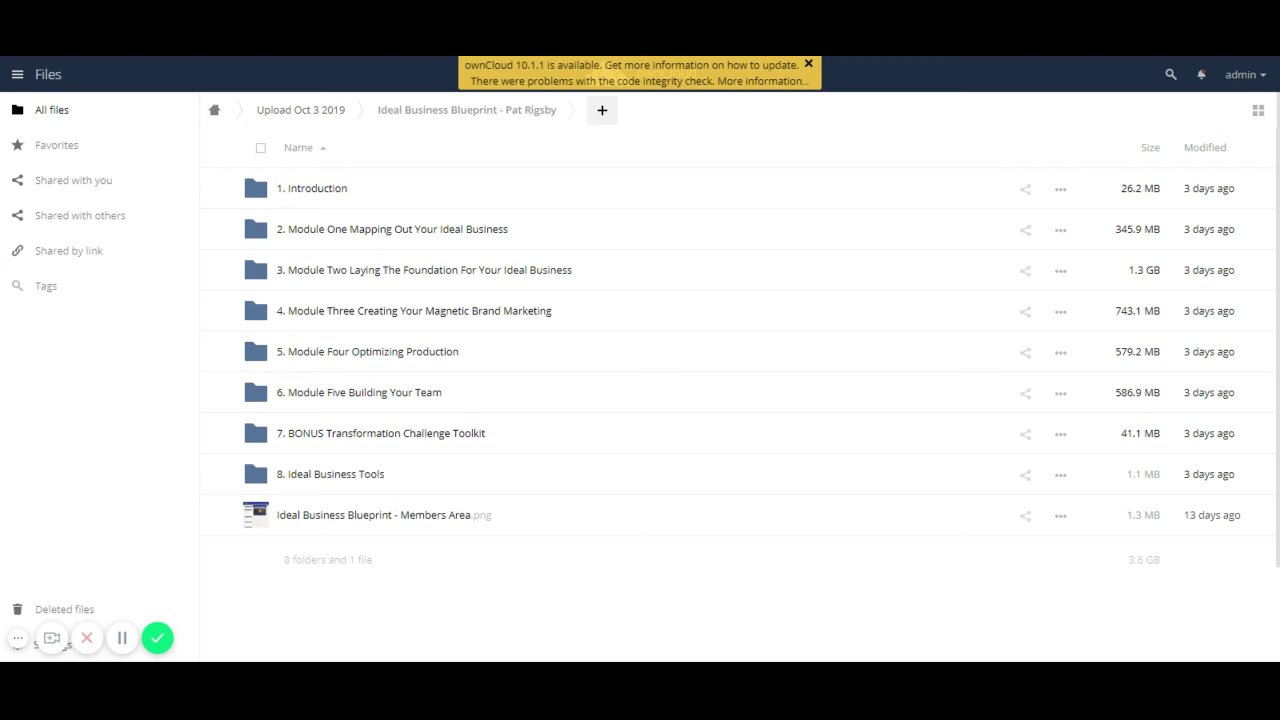Tick the select all files checkbox
The width and height of the screenshot is (1280, 720).
(261, 148)
